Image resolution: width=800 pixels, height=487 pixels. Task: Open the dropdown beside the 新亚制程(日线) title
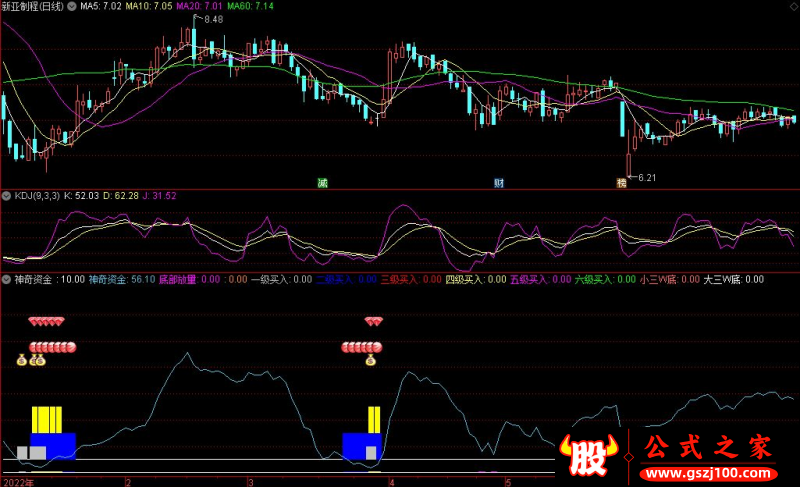[72, 7]
